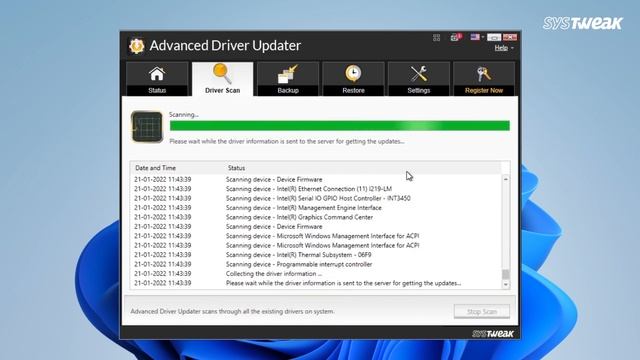Minimize the Advanced Driver Updater window
Screen dimensions: 640x360
tap(494, 38)
